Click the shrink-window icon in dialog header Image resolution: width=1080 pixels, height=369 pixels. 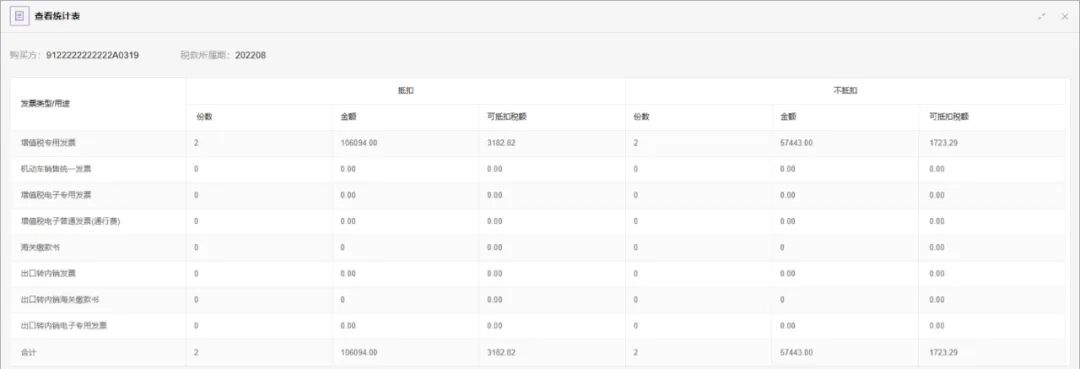(1042, 16)
